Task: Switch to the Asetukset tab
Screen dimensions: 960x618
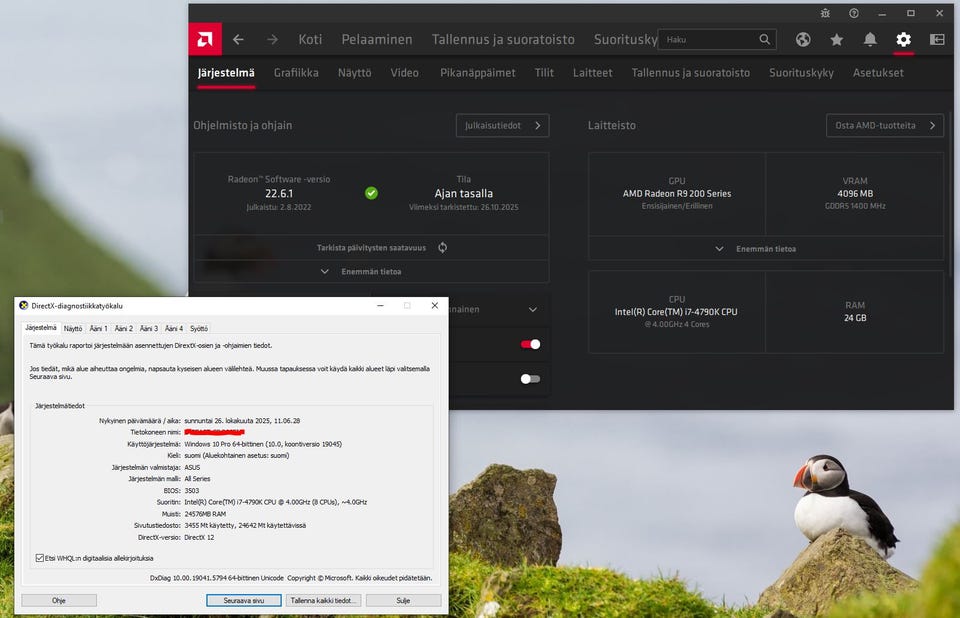Action: point(878,73)
